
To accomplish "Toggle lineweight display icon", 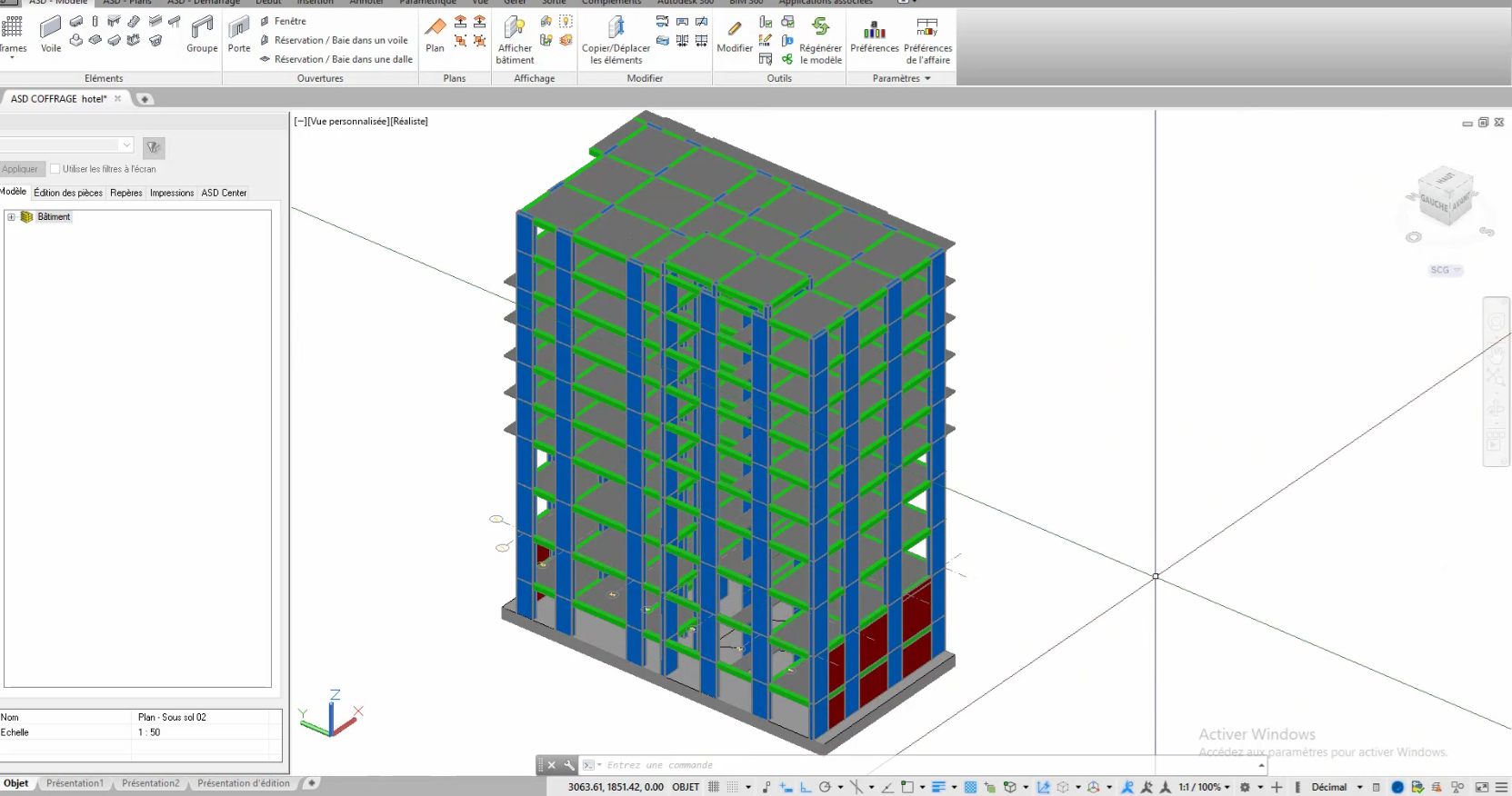I will (x=939, y=787).
